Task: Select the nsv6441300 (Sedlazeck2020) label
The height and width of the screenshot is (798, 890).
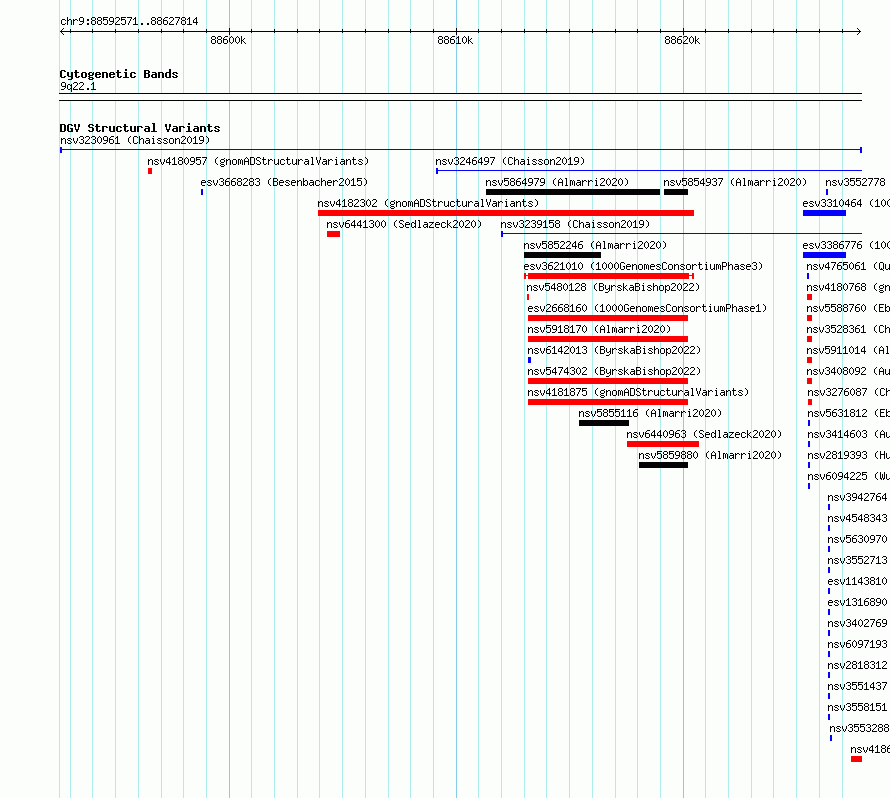Action: coord(404,224)
